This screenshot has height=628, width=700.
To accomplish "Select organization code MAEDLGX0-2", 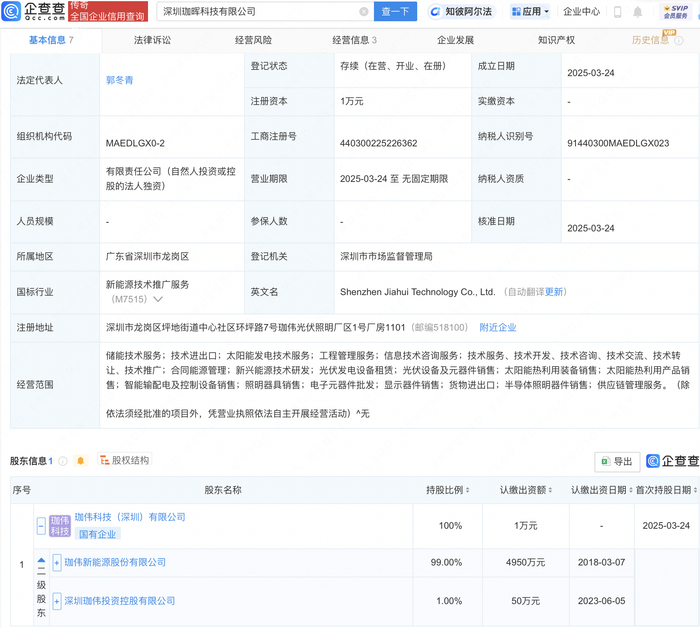I will click(x=135, y=143).
